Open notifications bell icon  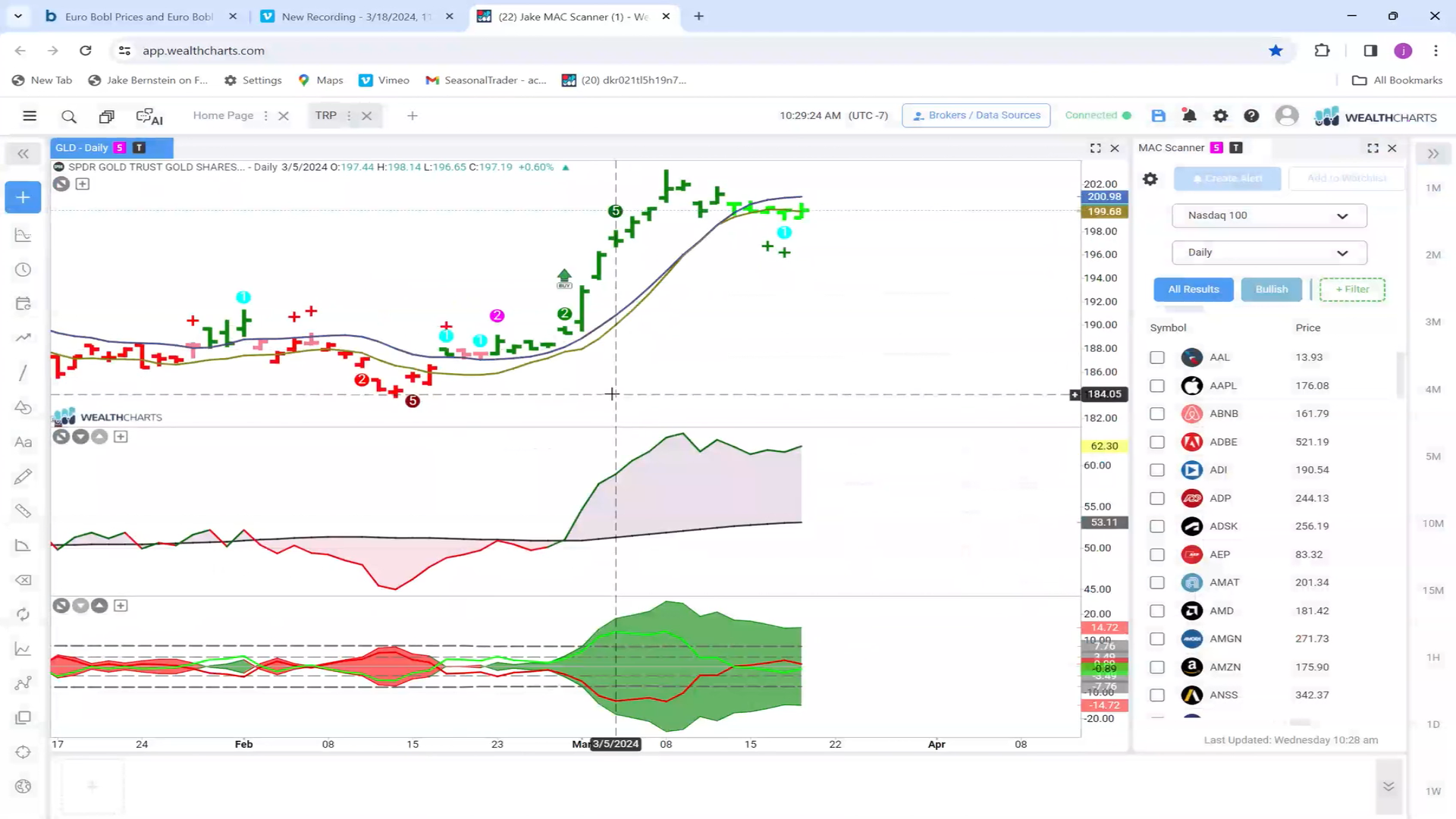[1189, 115]
